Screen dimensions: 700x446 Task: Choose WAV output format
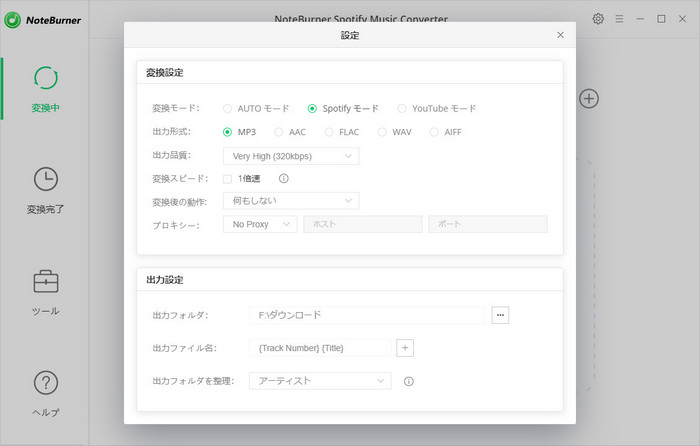click(x=382, y=132)
